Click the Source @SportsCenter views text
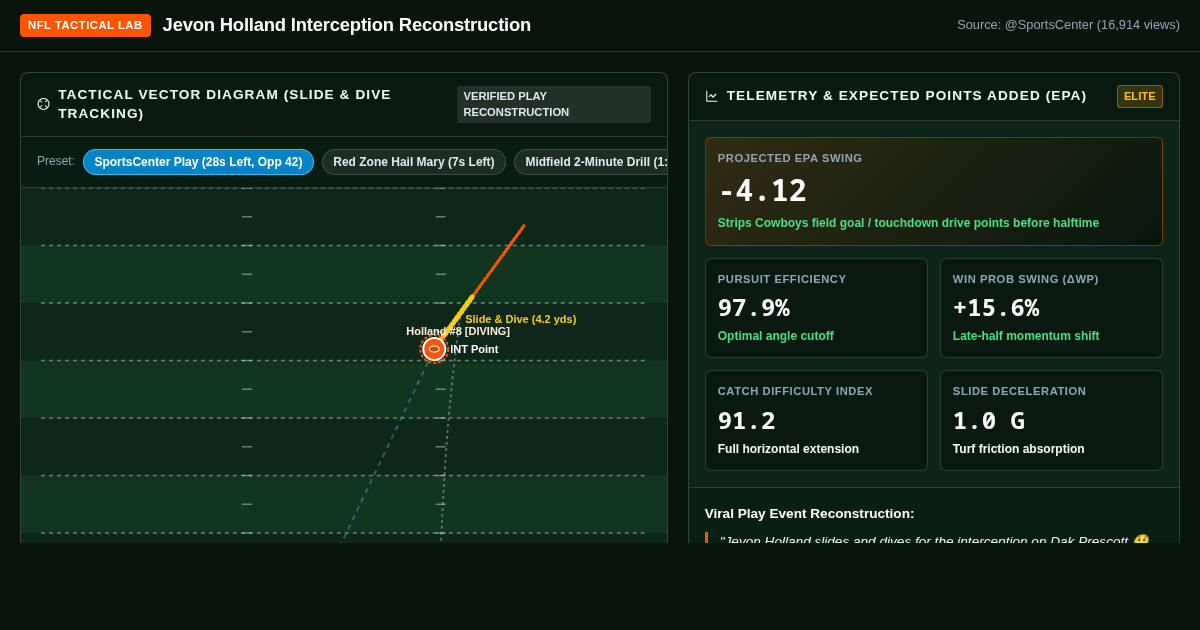The image size is (1200, 630). [x=1068, y=25]
